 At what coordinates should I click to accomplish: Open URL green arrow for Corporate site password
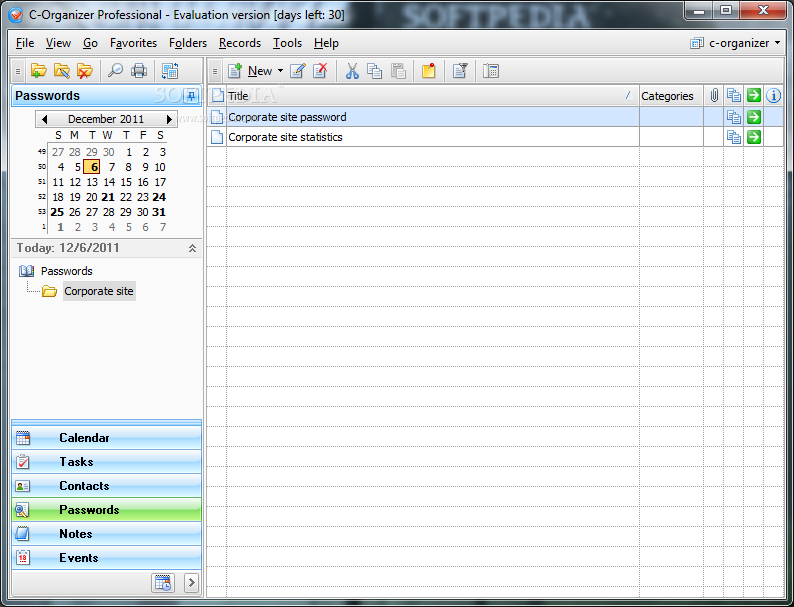pos(753,117)
